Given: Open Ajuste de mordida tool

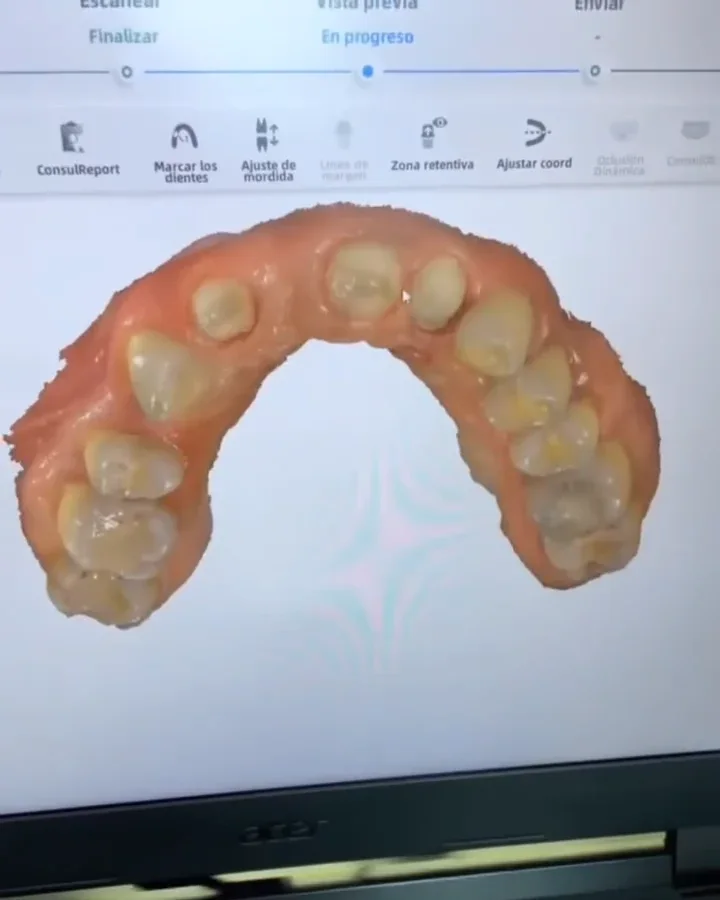Looking at the screenshot, I should click(268, 150).
